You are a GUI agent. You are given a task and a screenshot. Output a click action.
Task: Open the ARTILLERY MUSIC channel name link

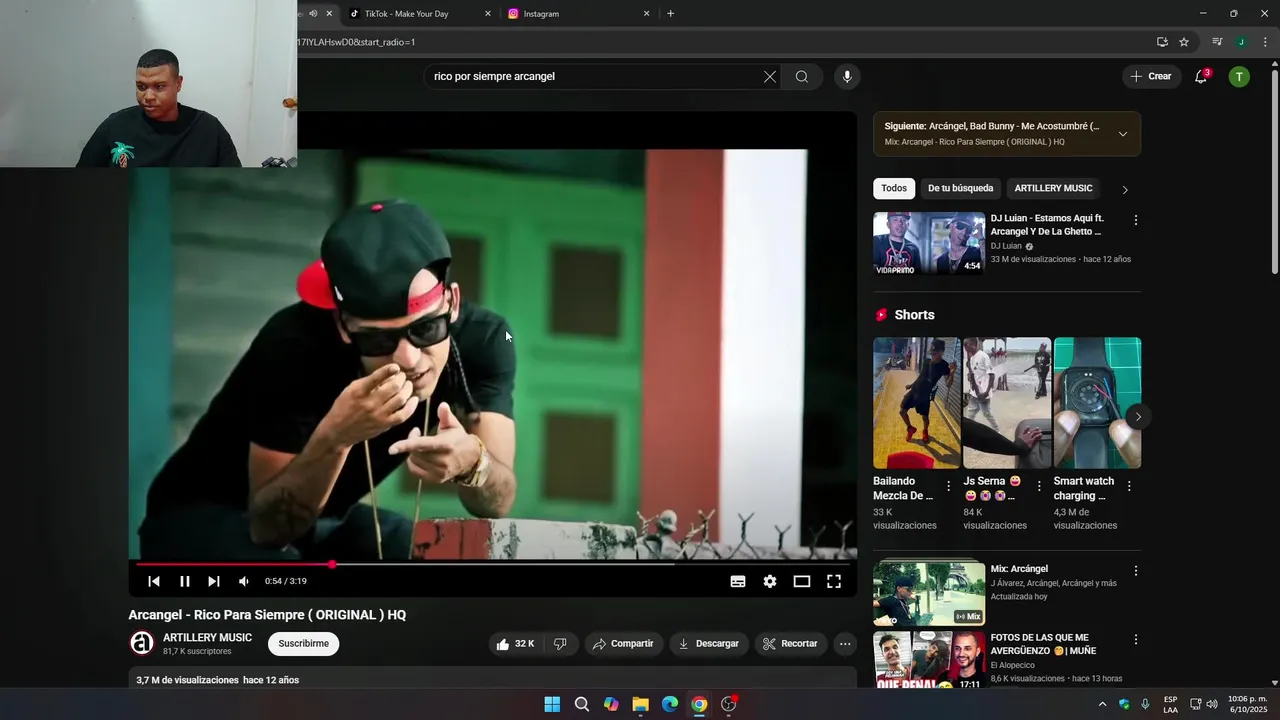click(x=207, y=638)
